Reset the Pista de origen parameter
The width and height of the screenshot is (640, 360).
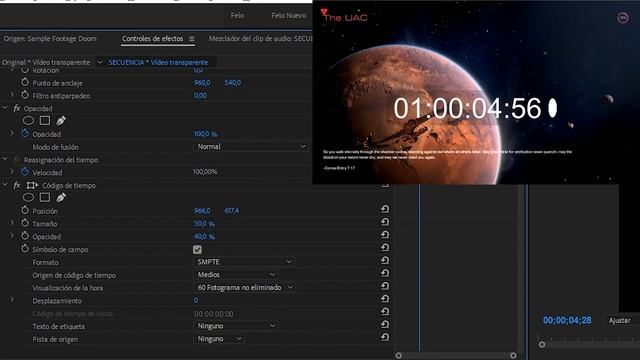[385, 337]
